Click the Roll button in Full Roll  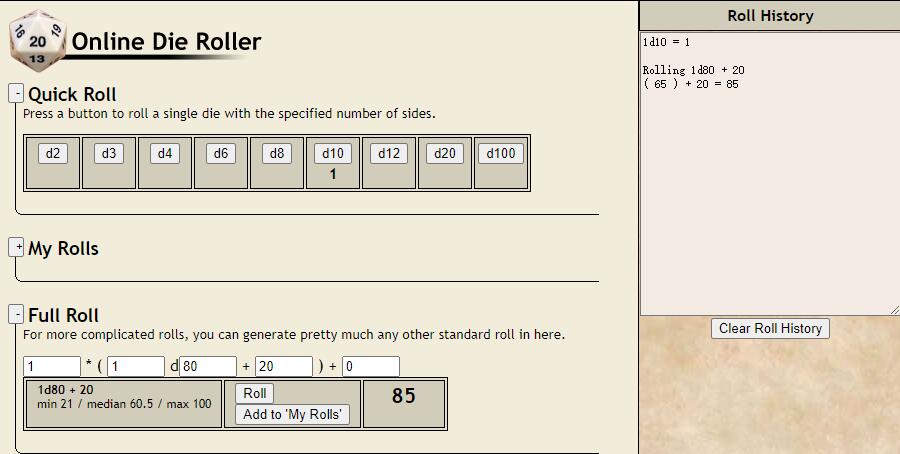[x=254, y=393]
